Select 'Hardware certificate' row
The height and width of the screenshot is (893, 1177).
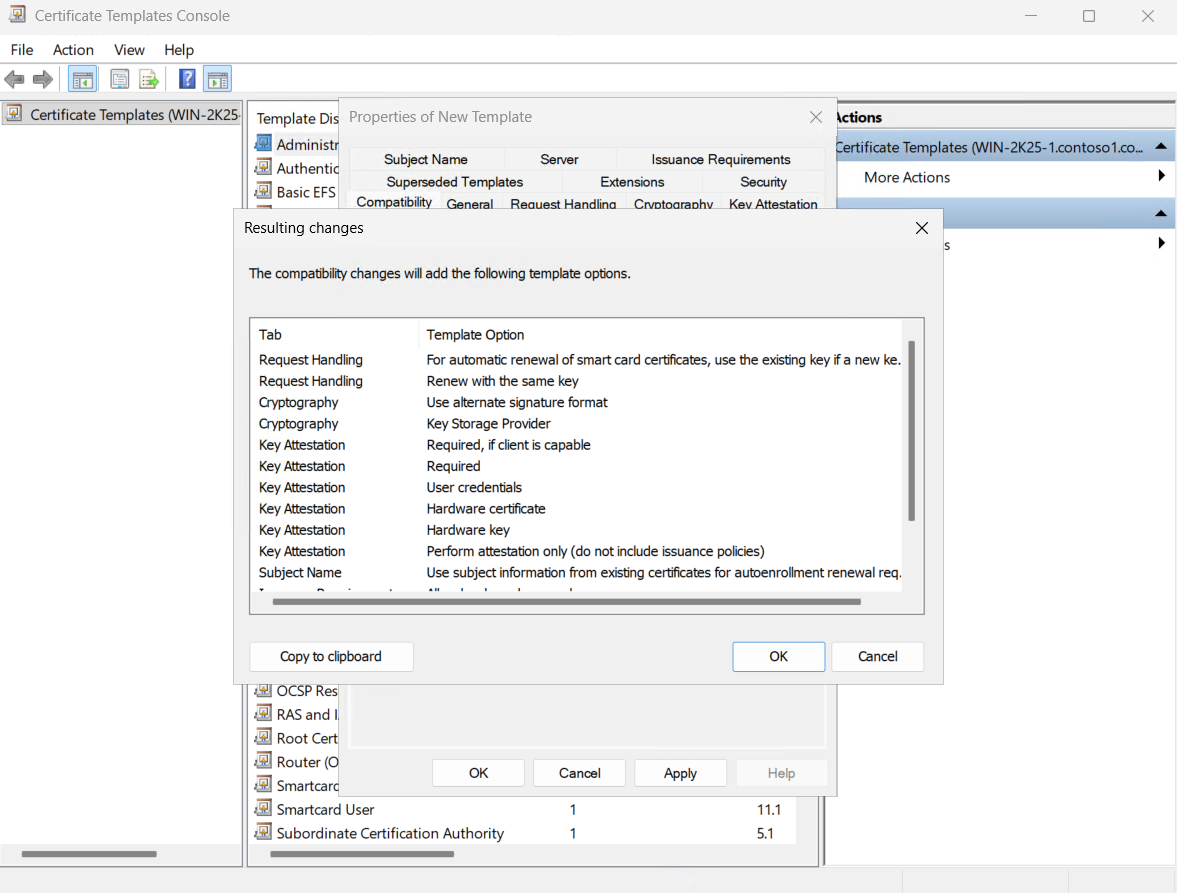[x=576, y=509]
